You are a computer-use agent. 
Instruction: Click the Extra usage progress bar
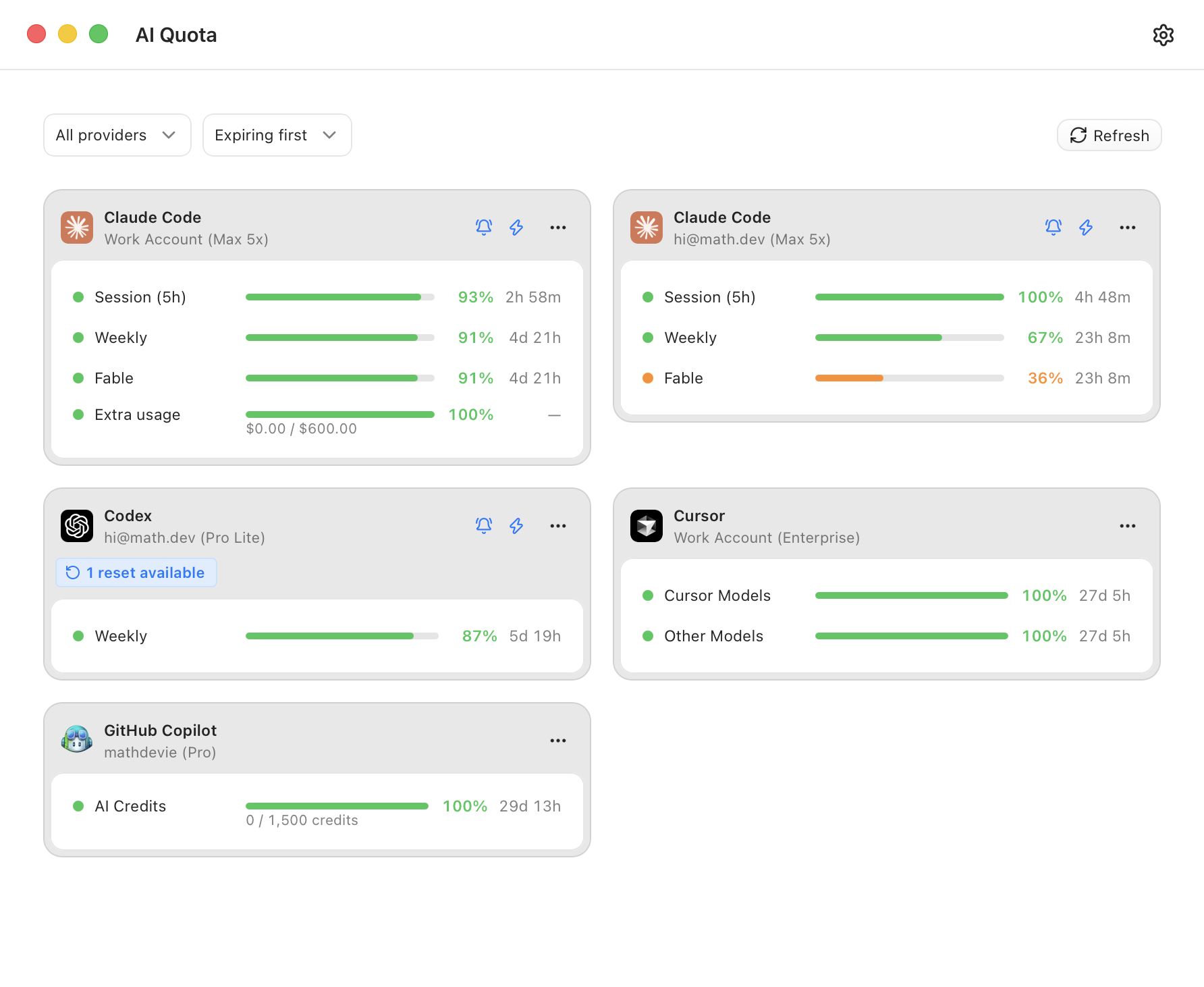[340, 415]
